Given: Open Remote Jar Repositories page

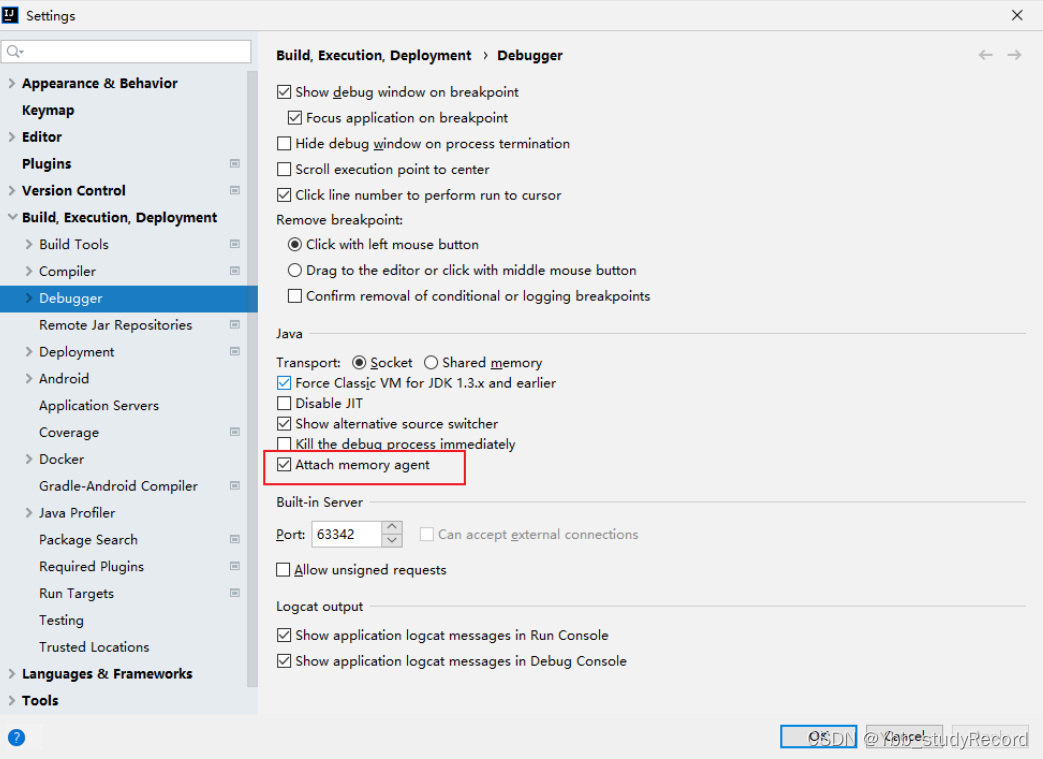Looking at the screenshot, I should [116, 325].
